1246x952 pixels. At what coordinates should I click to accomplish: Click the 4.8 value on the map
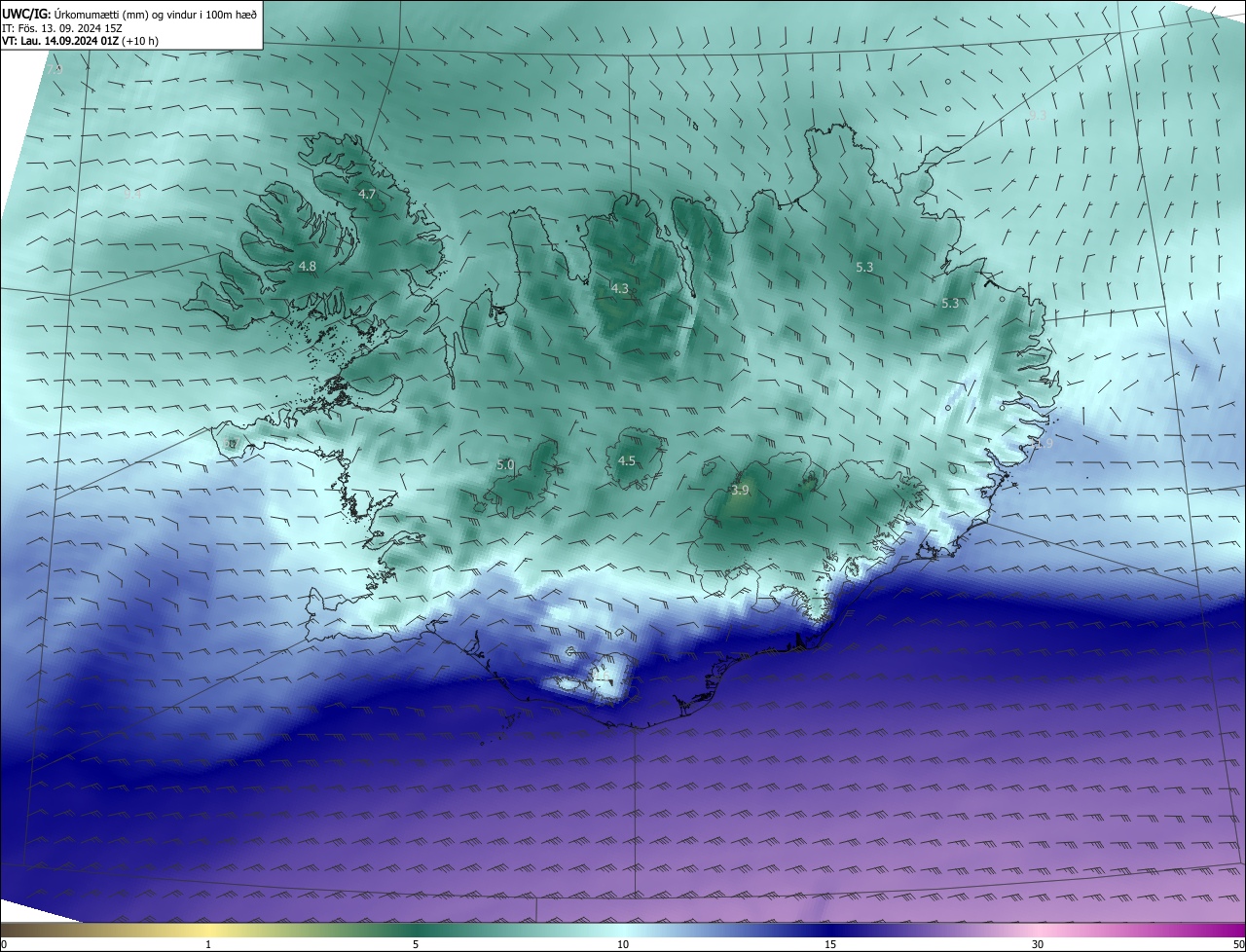tap(308, 266)
